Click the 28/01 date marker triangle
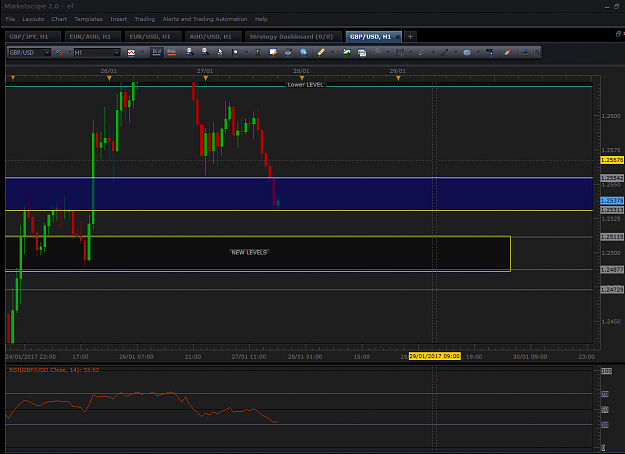The width and height of the screenshot is (625, 454). (302, 79)
